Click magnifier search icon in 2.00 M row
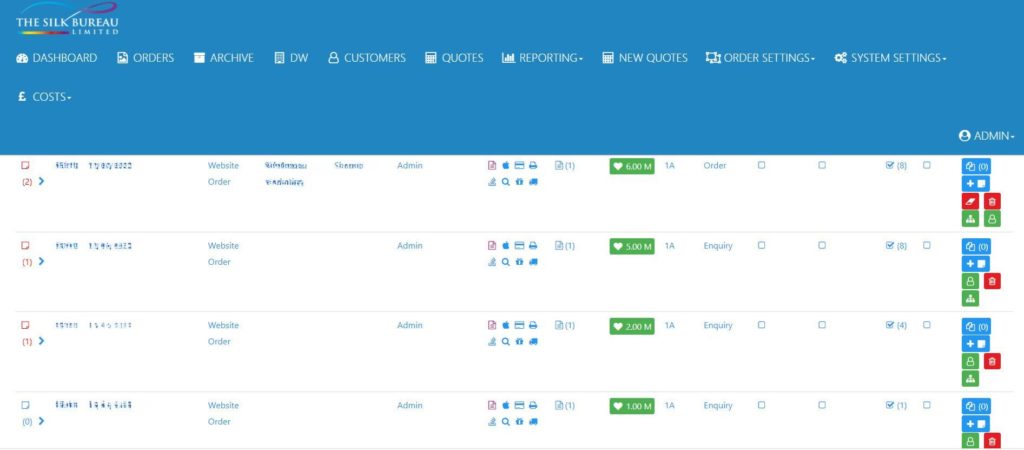Viewport: 1024px width, 450px height. pos(505,342)
